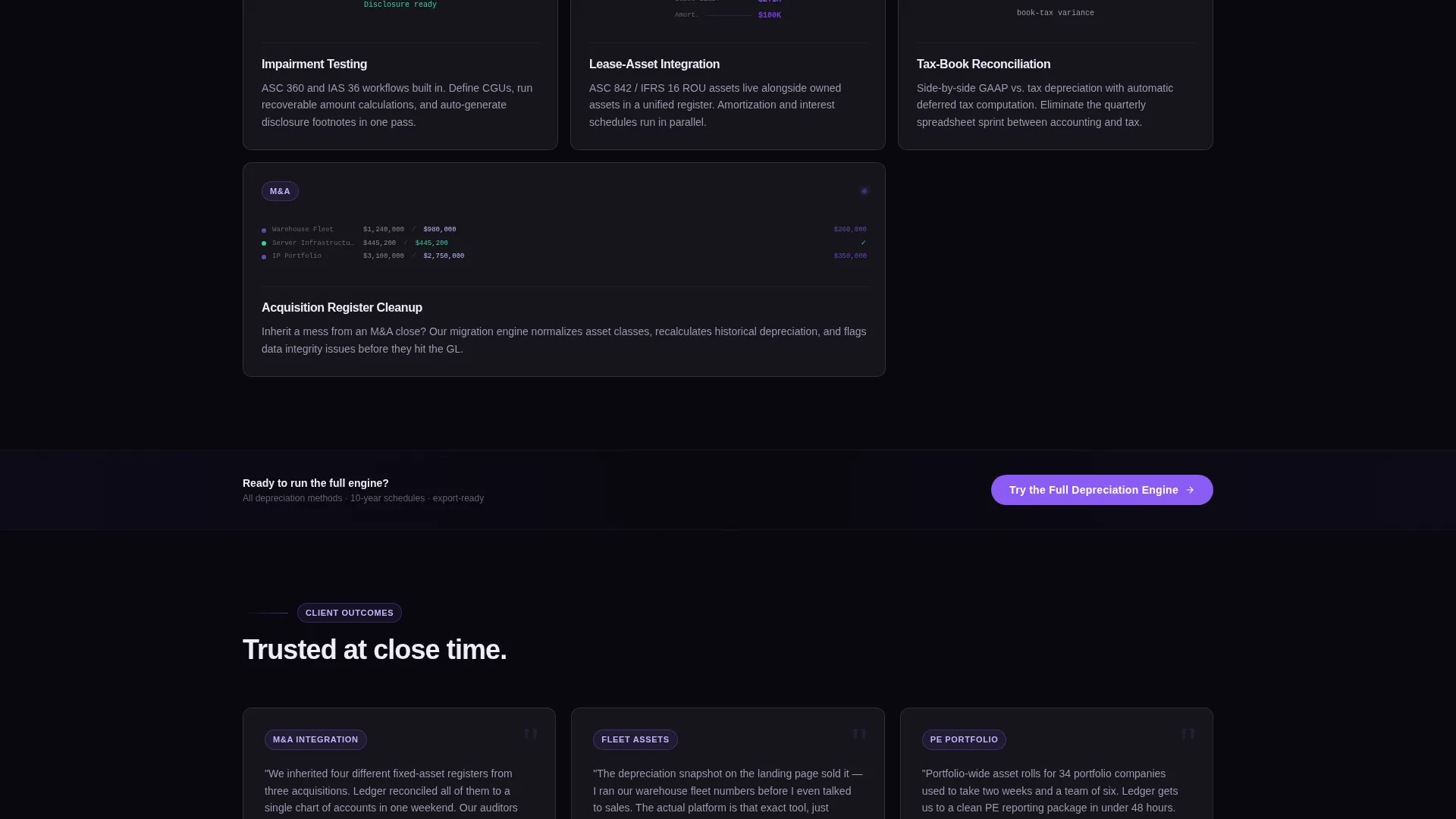The image size is (1456, 819).
Task: Select the PE PORTFOLIO tag
Action: point(964,739)
